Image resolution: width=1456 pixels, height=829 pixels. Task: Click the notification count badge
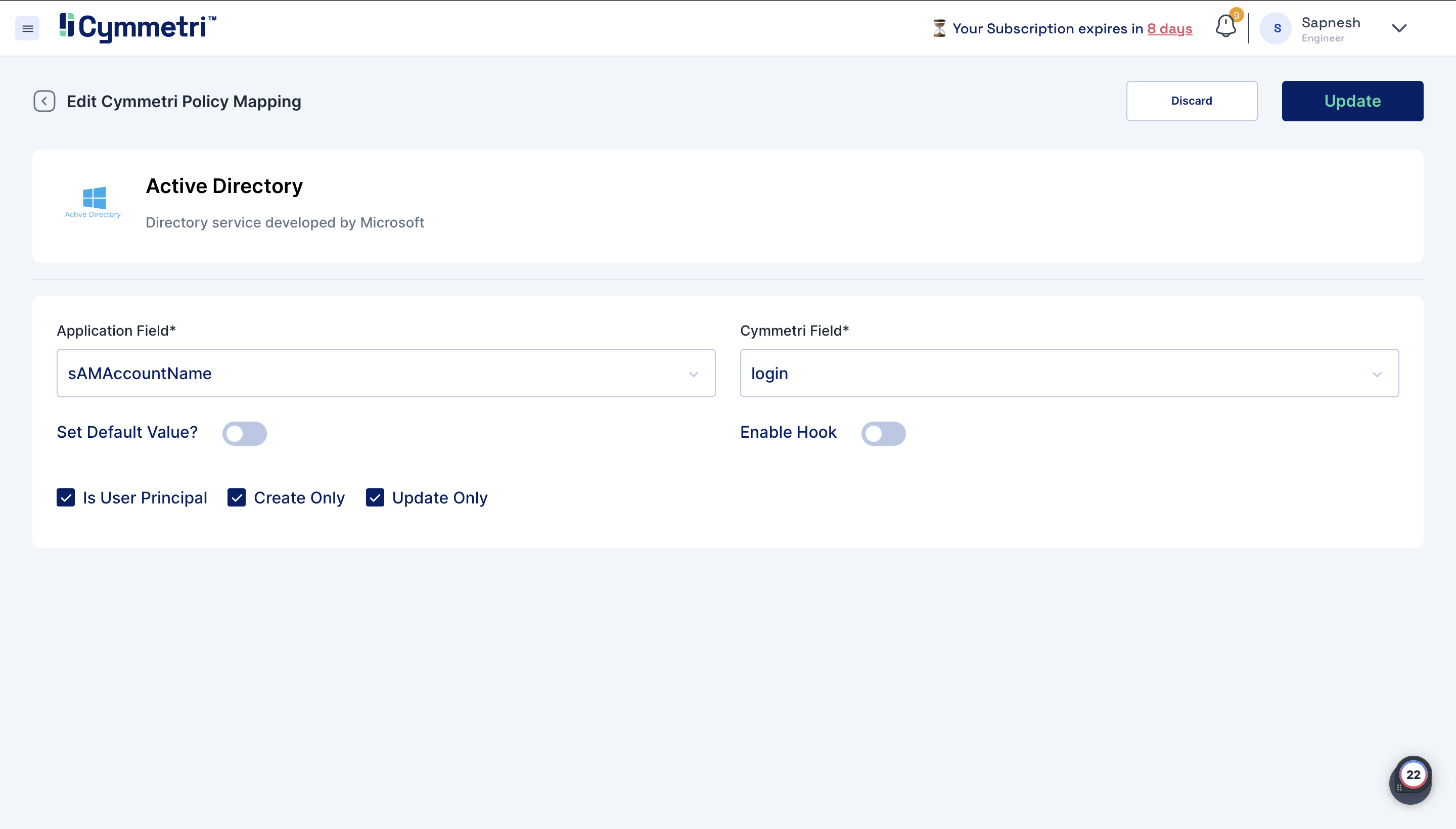pyautogui.click(x=1236, y=15)
